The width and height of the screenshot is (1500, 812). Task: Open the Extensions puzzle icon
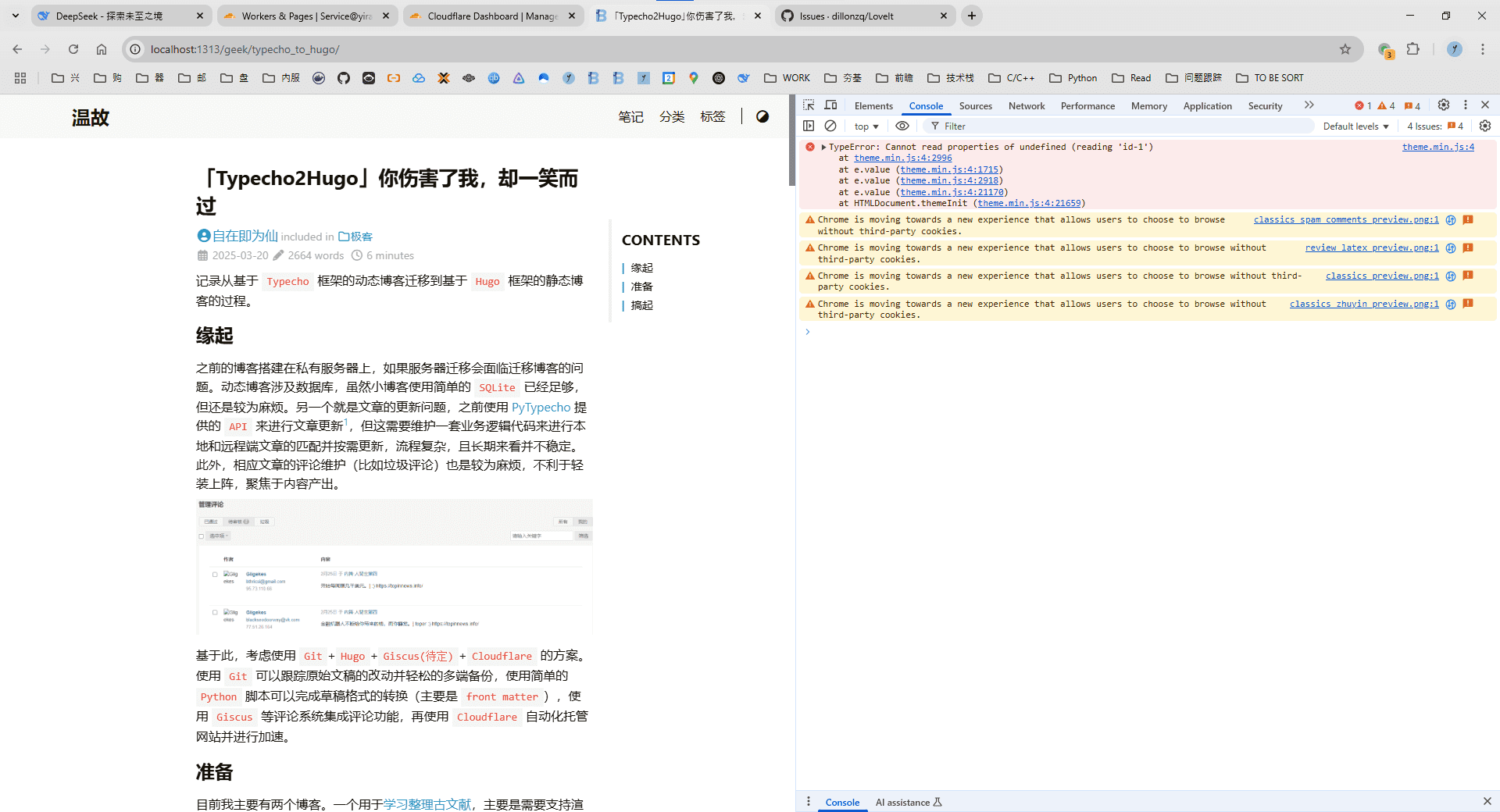click(x=1413, y=49)
